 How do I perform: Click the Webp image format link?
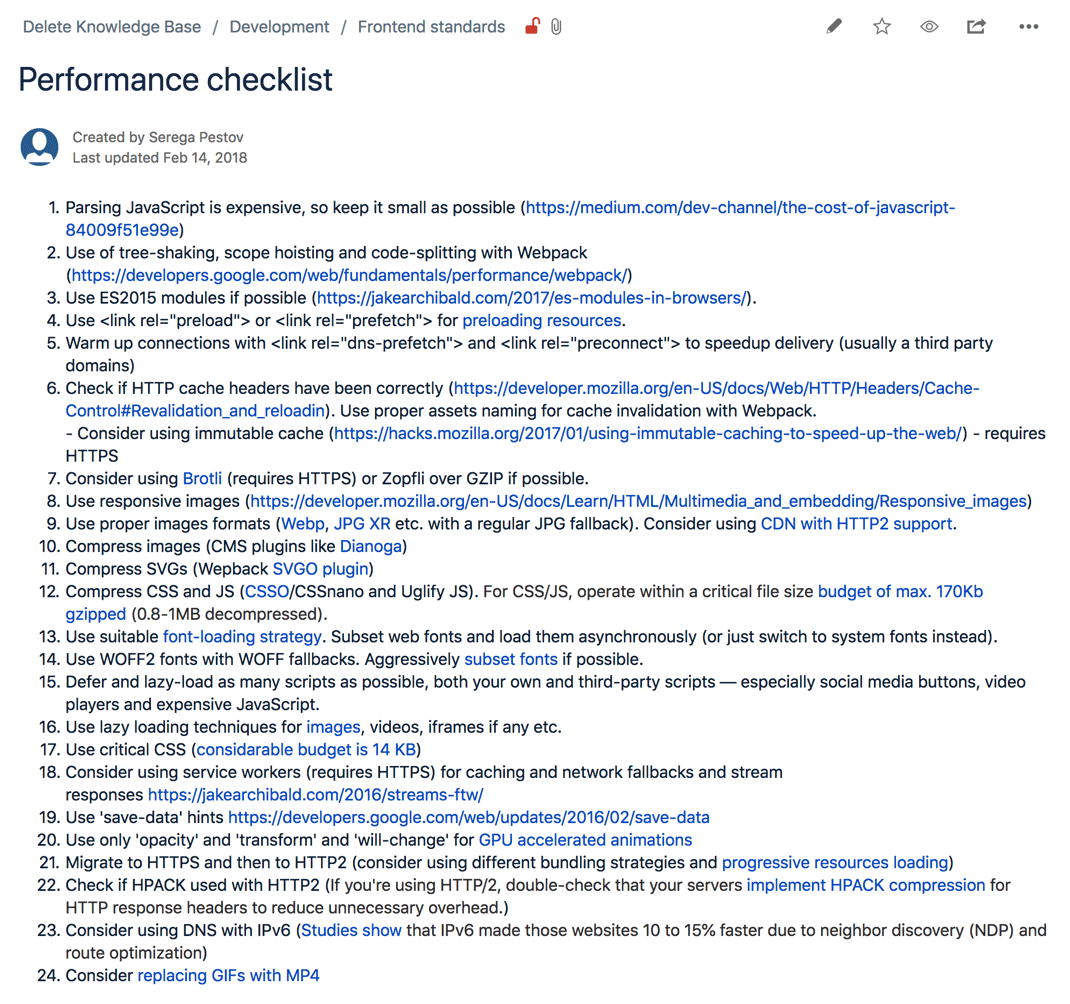[x=302, y=523]
